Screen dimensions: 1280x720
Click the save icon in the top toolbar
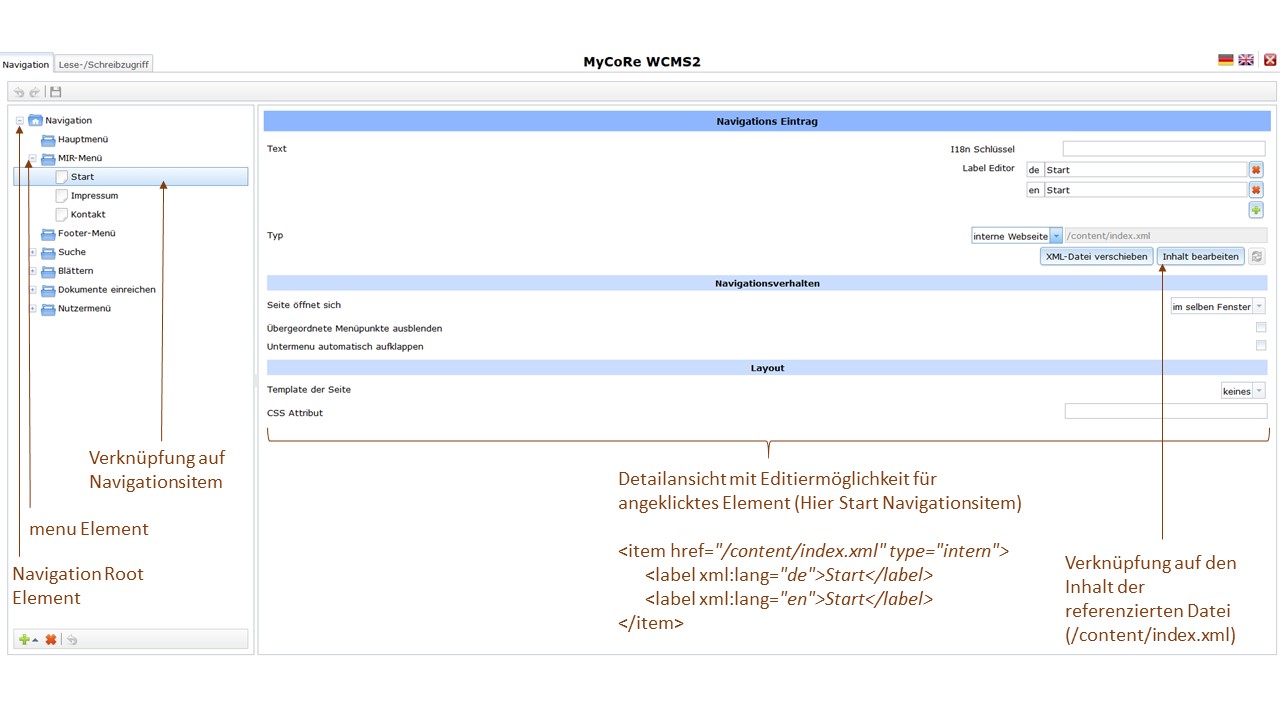pos(56,92)
